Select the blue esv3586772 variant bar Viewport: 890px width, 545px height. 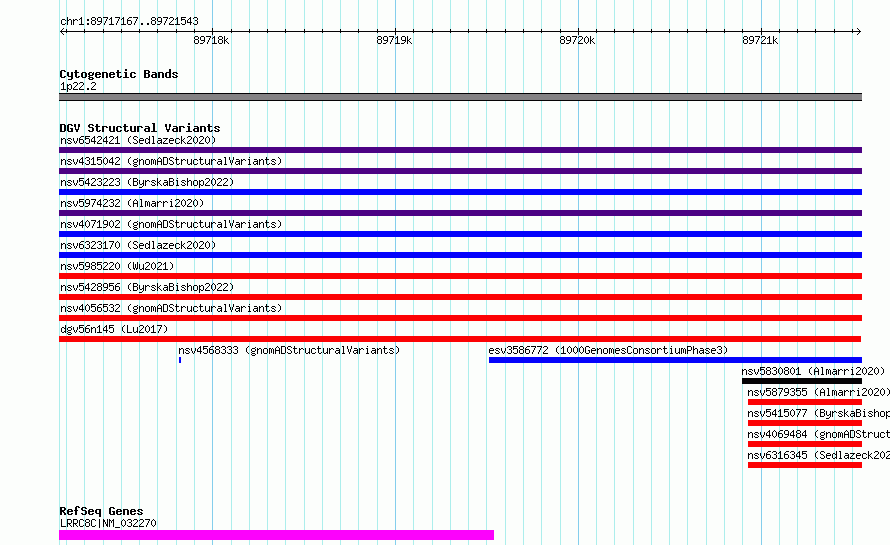pyautogui.click(x=675, y=360)
